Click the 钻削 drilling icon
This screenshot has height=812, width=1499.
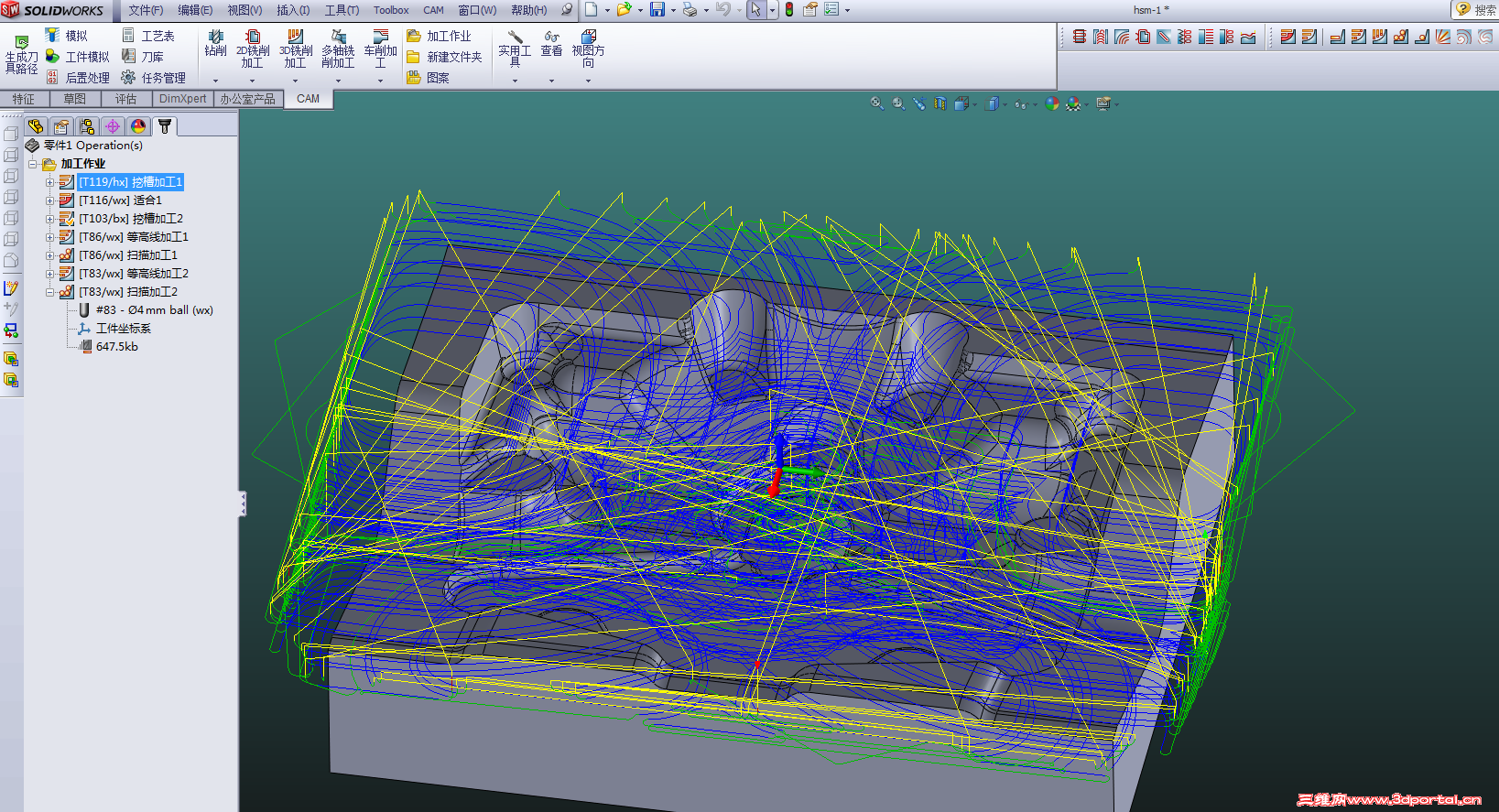pos(216,37)
